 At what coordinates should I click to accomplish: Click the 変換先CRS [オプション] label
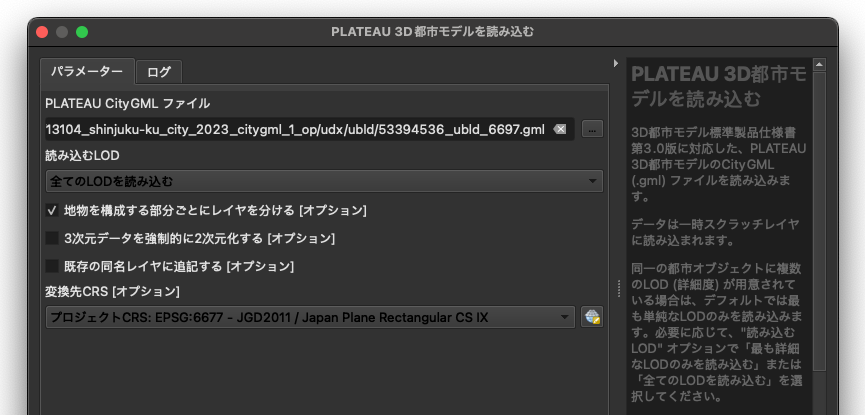point(112,291)
